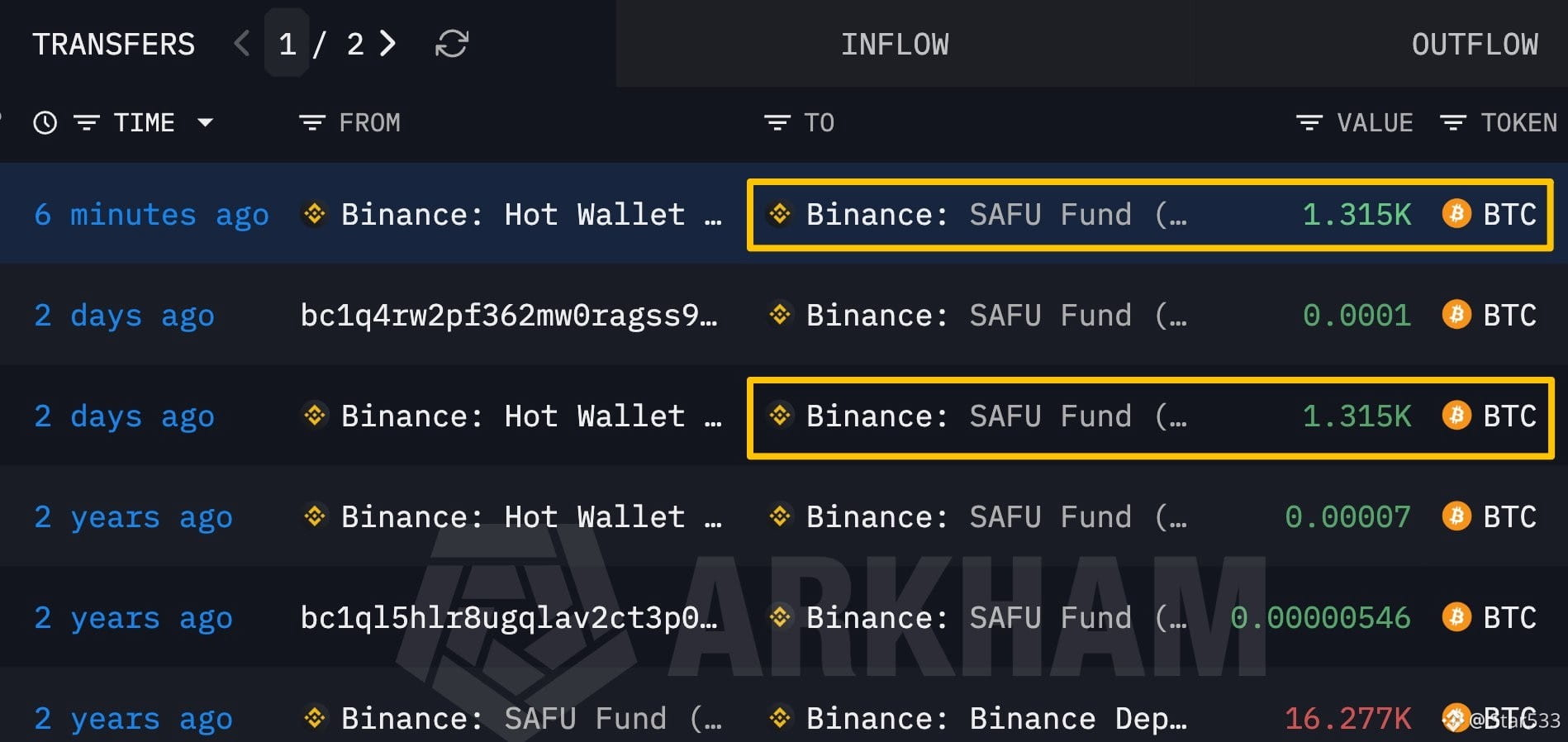Click recipient Binance icon in the 0.00000546 row
1568x742 pixels.
pos(780,617)
